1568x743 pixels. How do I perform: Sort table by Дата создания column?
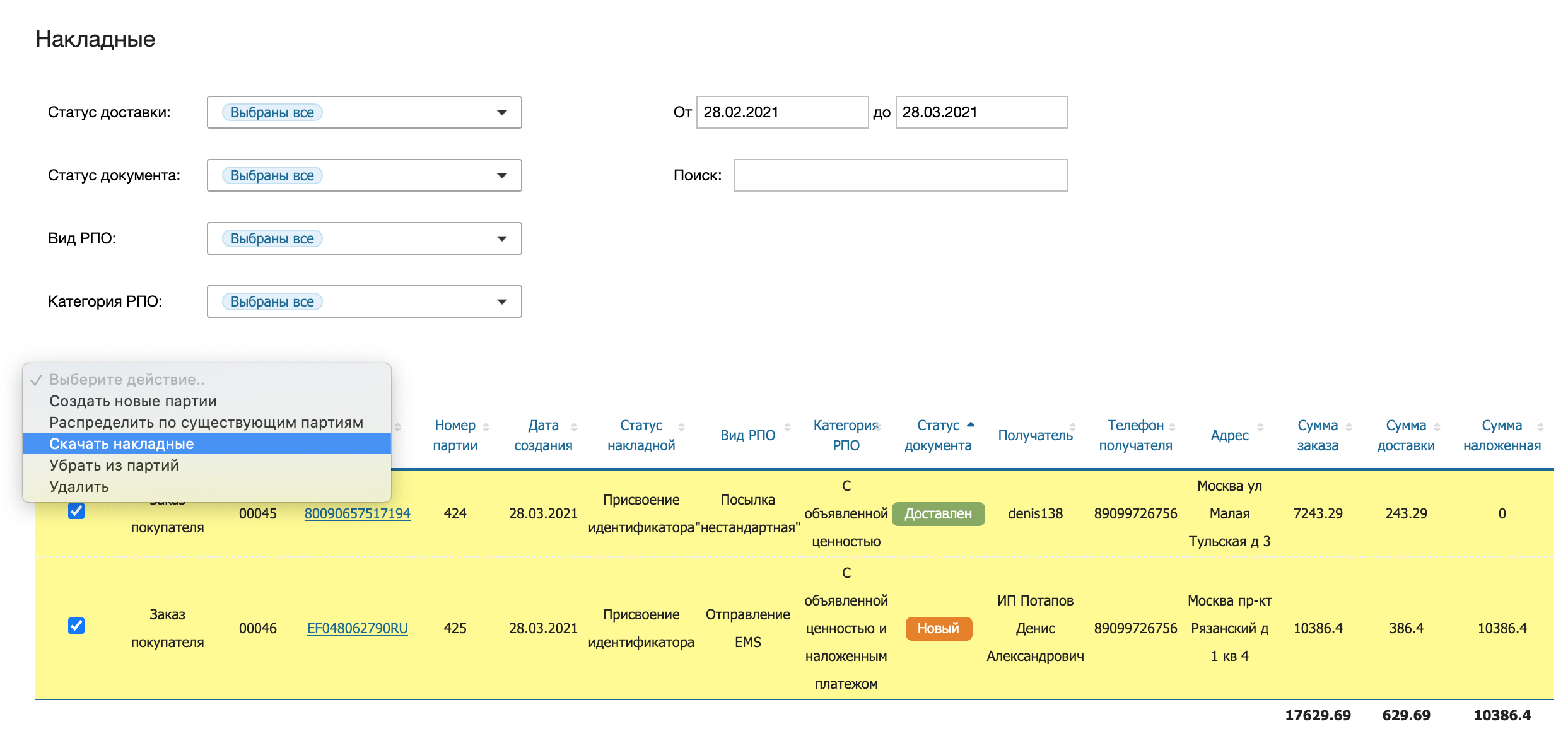point(543,435)
